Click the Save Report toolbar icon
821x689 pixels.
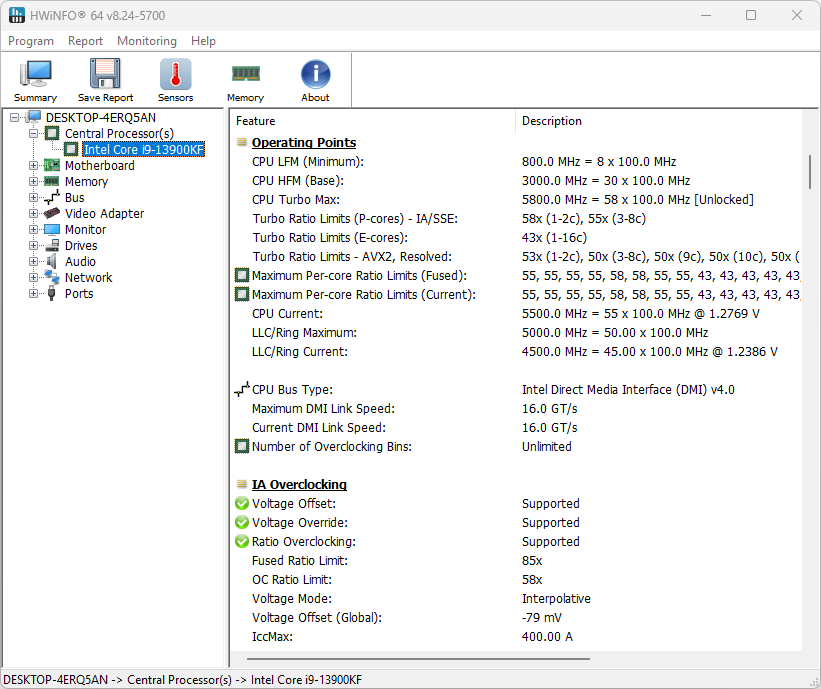point(105,72)
